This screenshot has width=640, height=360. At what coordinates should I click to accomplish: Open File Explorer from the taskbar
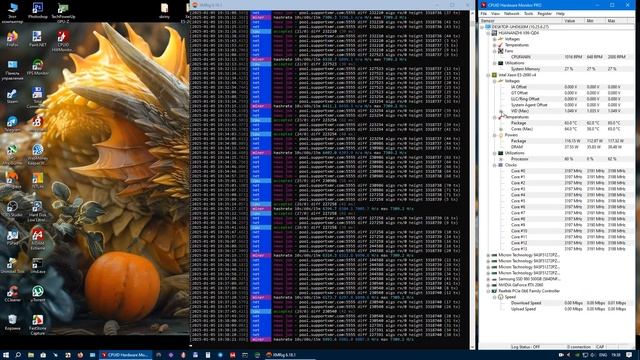tap(31, 355)
